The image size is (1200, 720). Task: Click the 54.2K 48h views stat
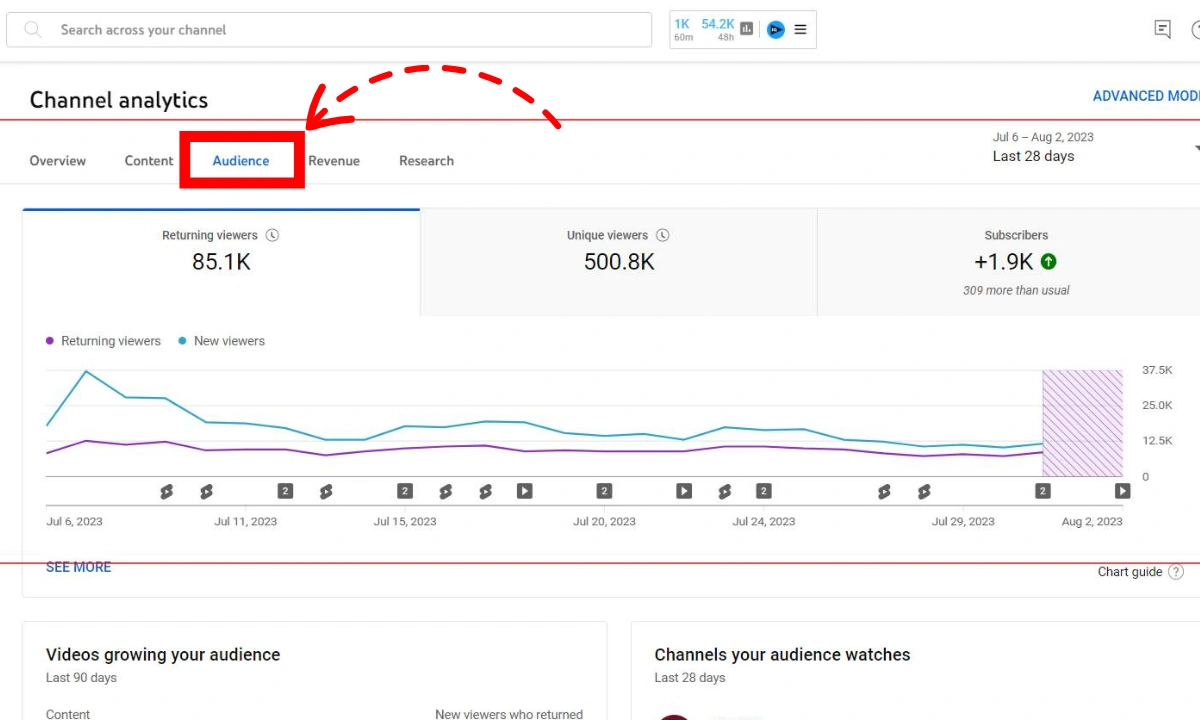coord(718,30)
